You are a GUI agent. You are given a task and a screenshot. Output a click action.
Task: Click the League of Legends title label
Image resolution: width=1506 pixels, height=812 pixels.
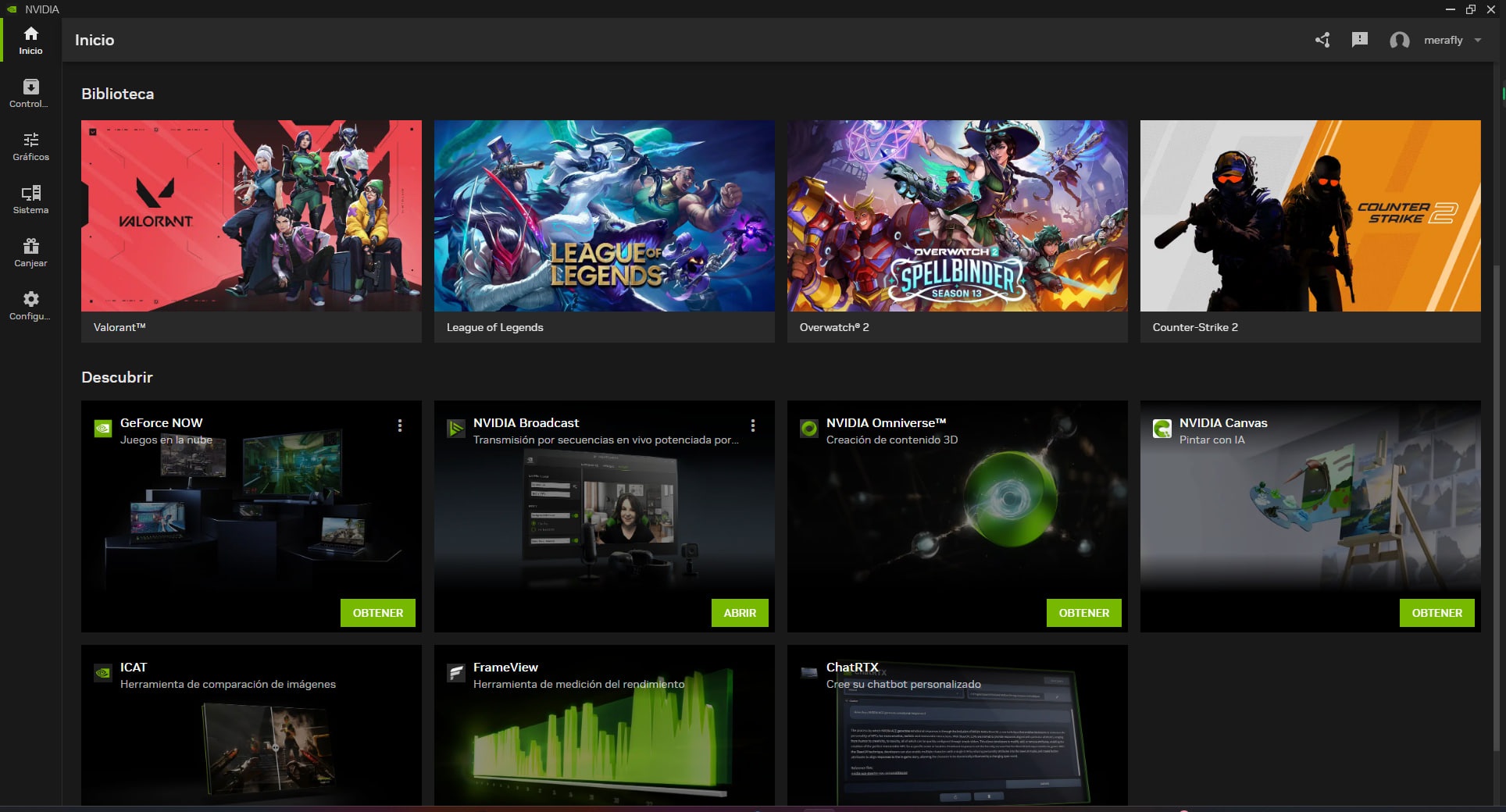click(x=494, y=327)
